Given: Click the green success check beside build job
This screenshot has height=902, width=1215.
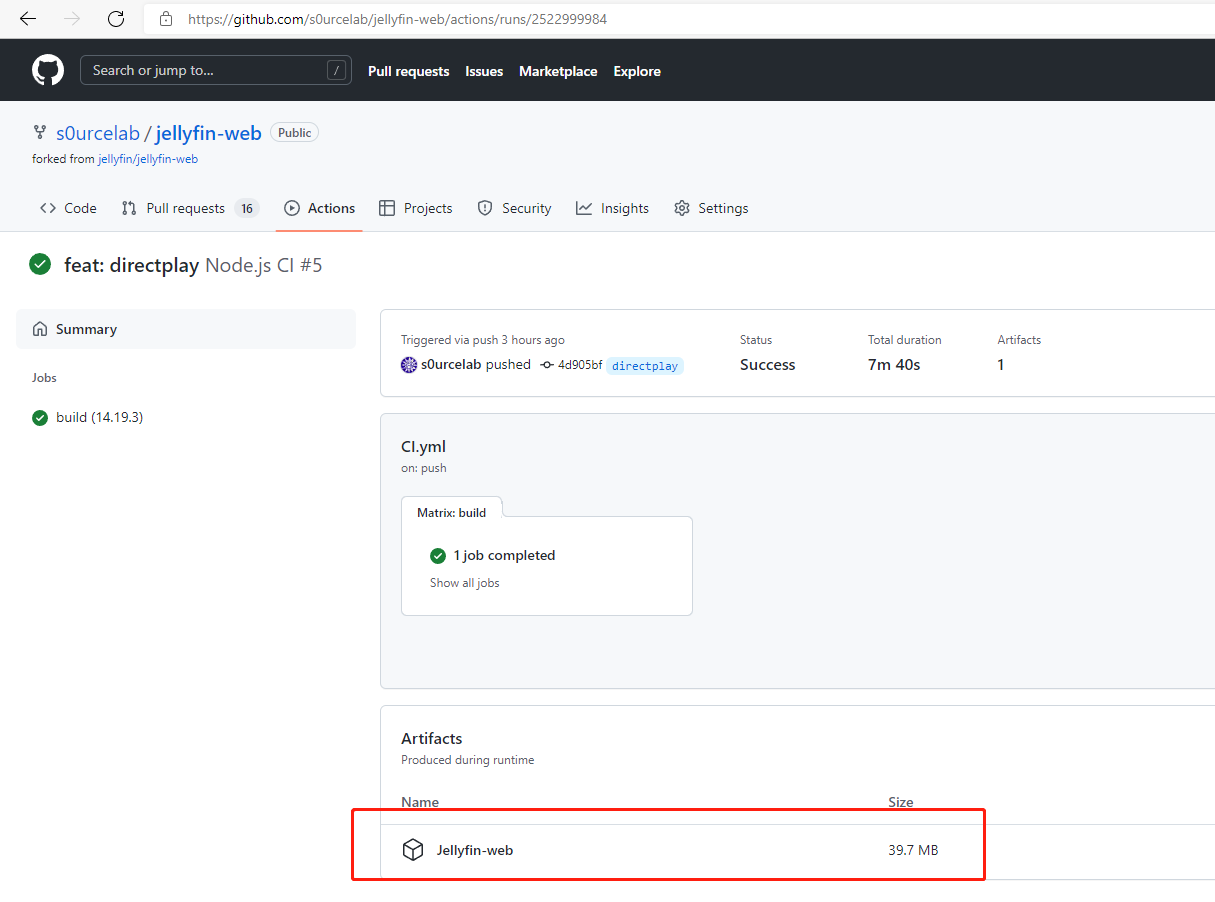Looking at the screenshot, I should tap(40, 418).
